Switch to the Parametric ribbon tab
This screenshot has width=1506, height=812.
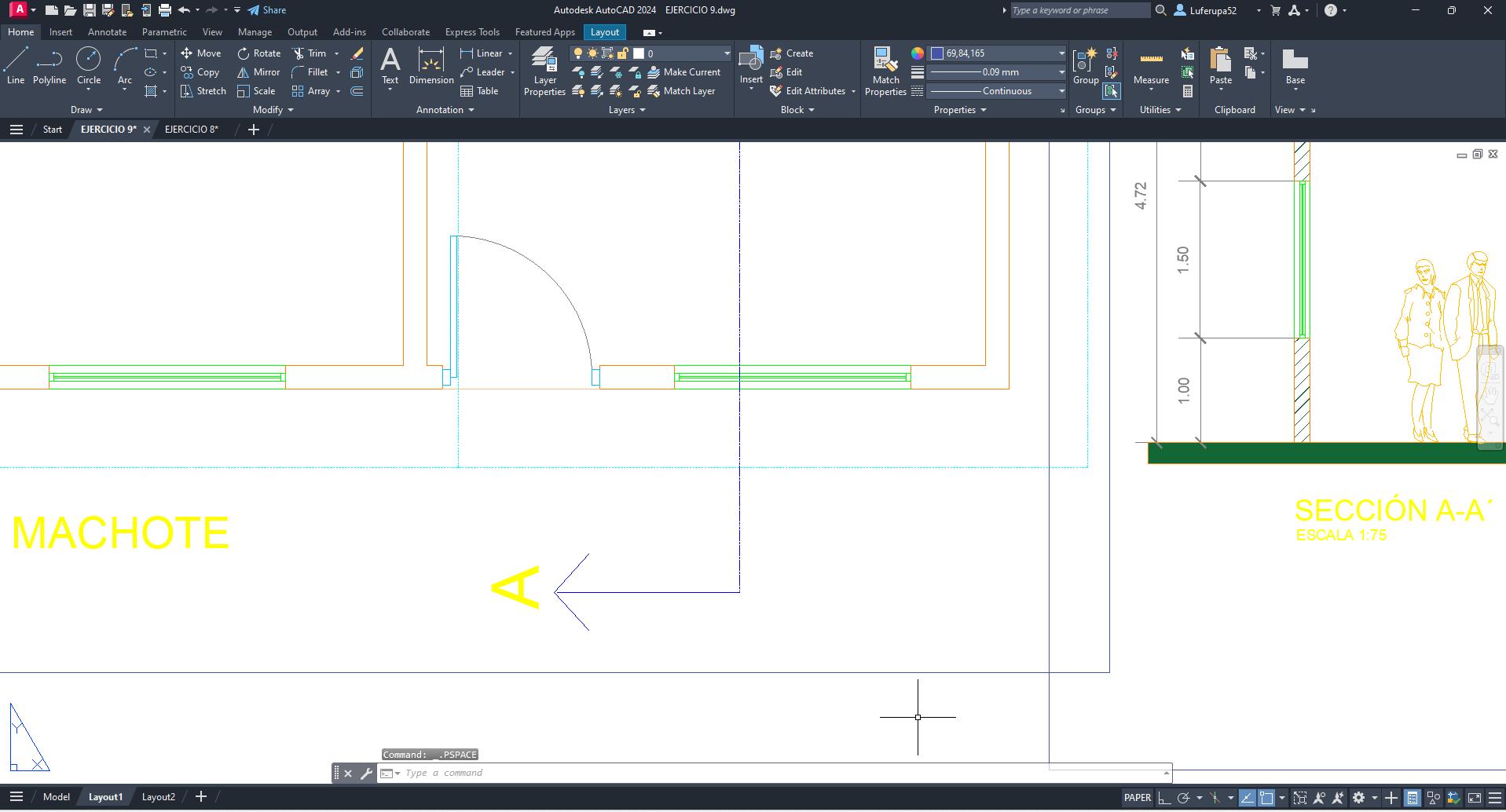[164, 32]
